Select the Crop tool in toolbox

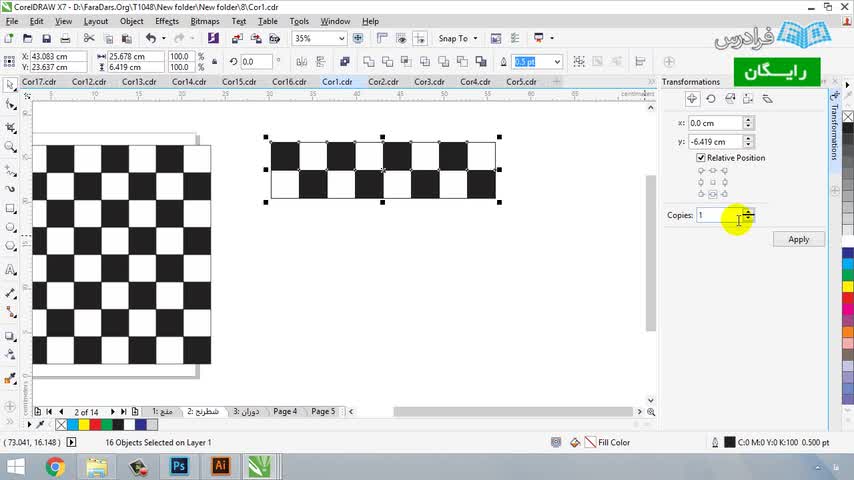(x=10, y=128)
